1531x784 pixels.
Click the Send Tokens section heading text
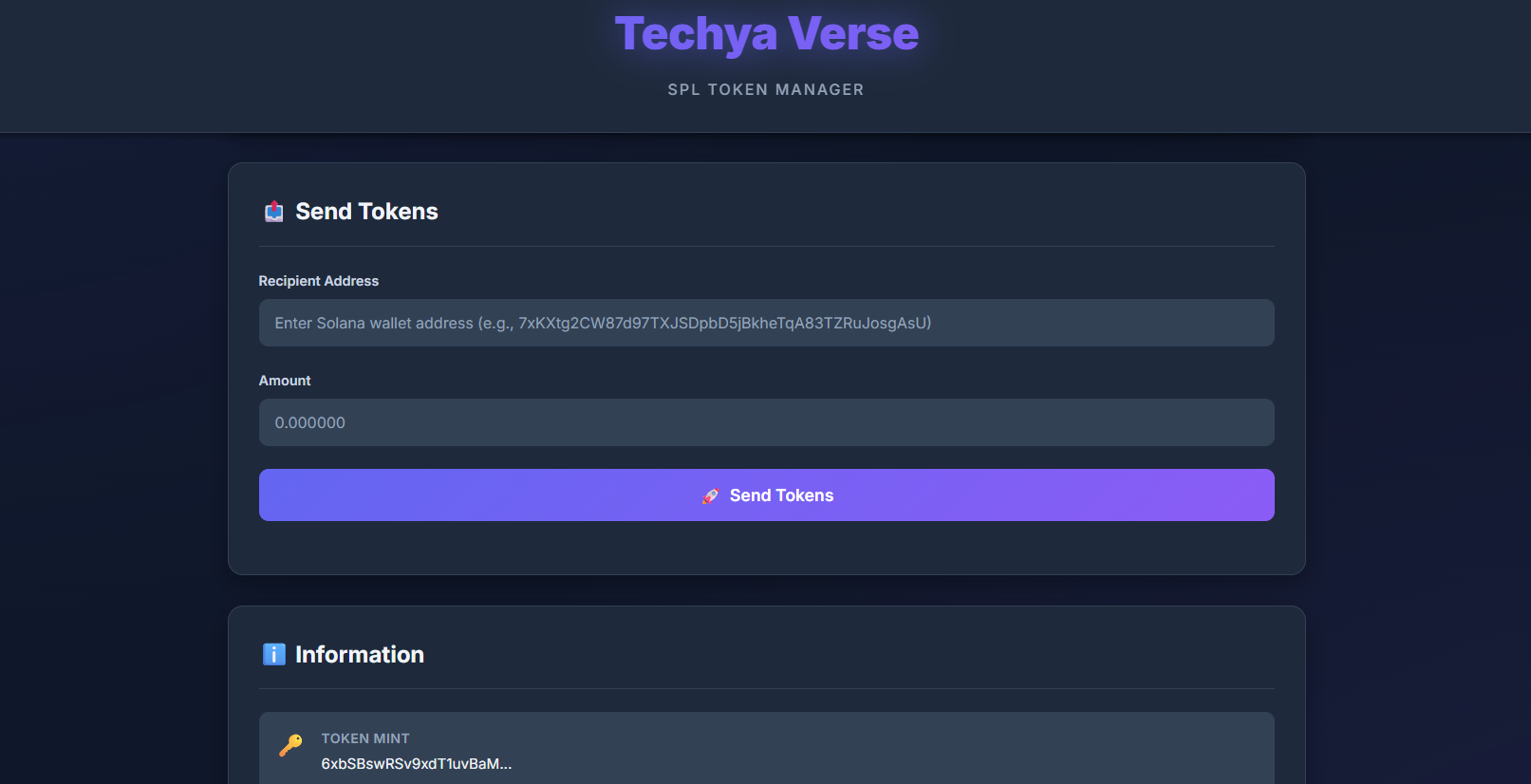click(366, 212)
